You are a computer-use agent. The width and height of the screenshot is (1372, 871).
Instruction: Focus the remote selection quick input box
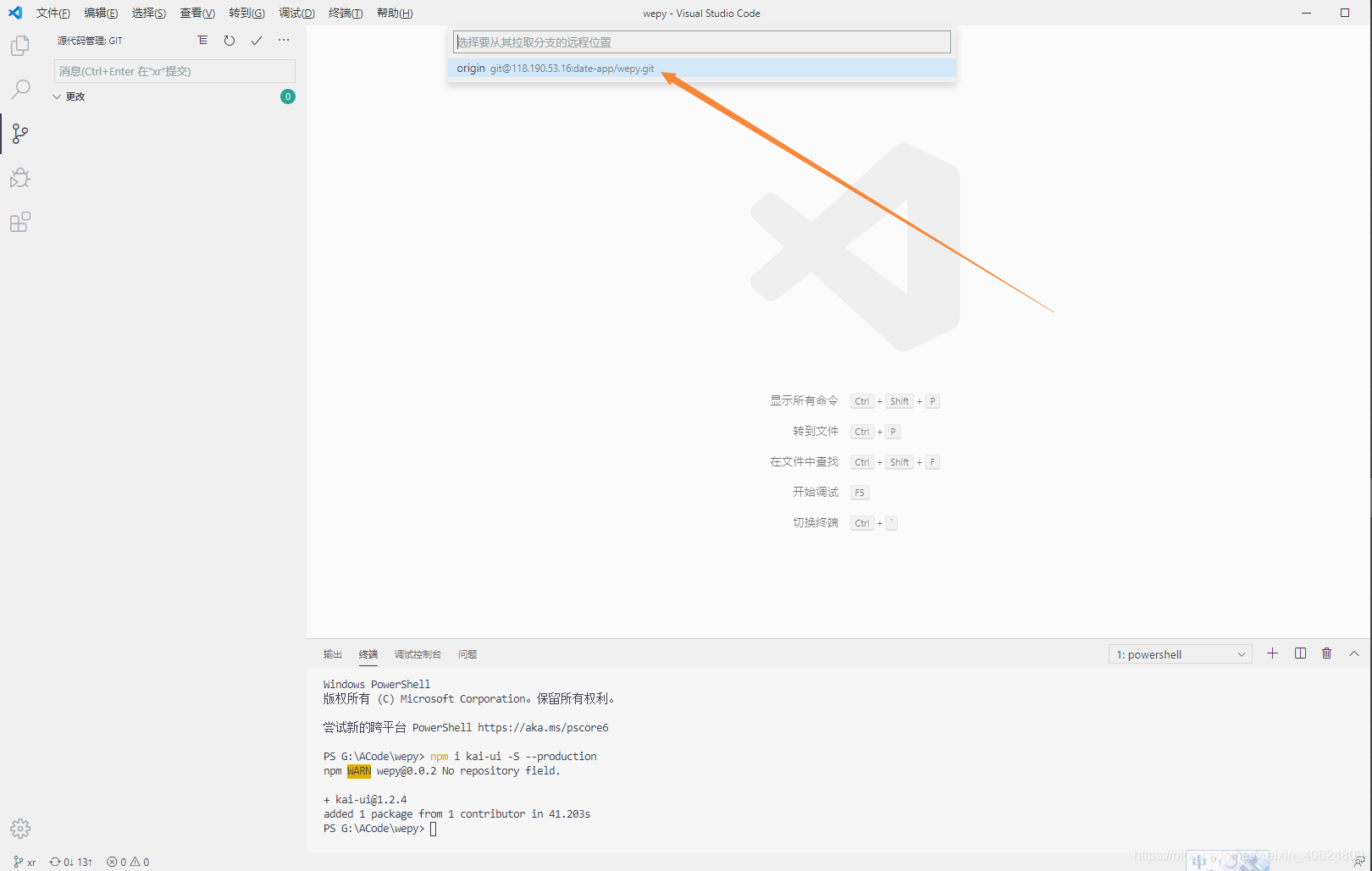coord(702,42)
